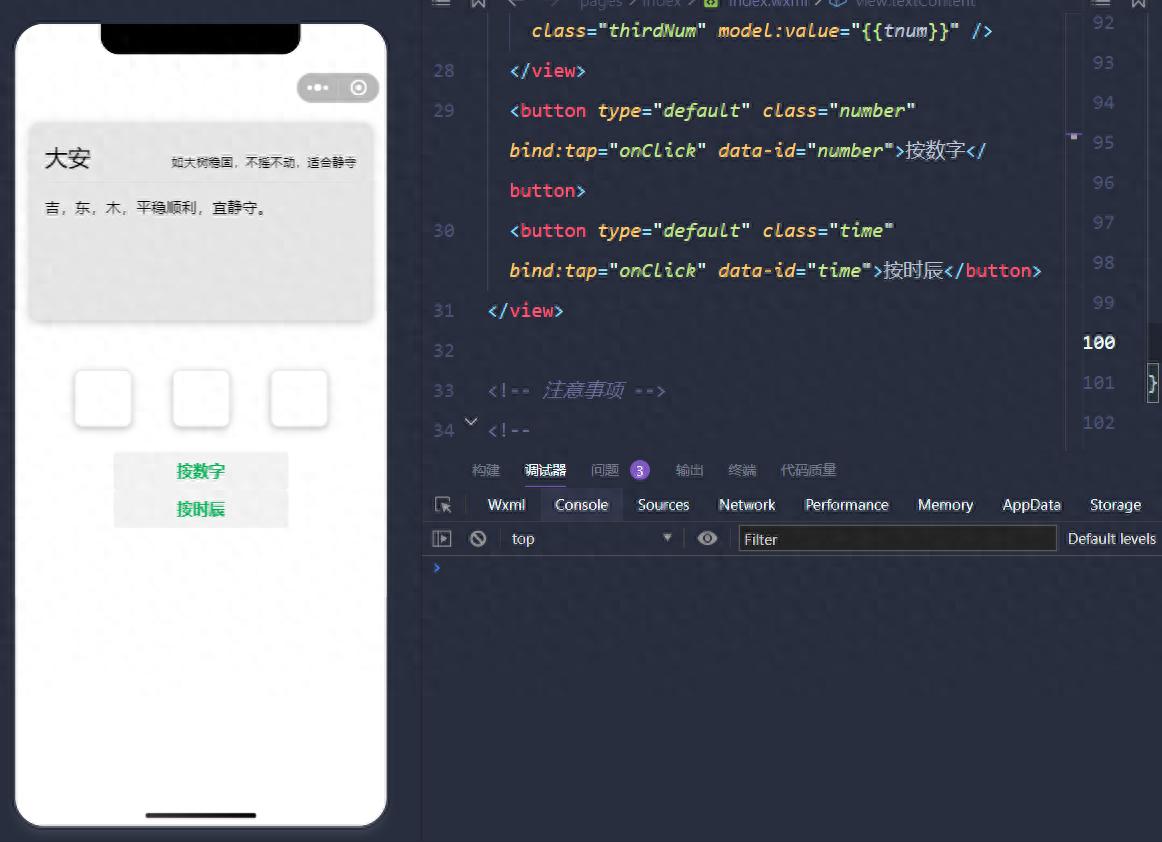1162x842 pixels.
Task: Click the third number input box
Action: click(299, 399)
